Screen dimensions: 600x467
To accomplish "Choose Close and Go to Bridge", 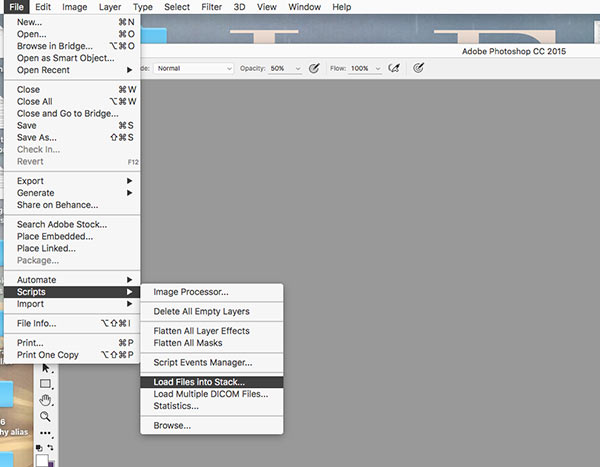I will coord(72,113).
